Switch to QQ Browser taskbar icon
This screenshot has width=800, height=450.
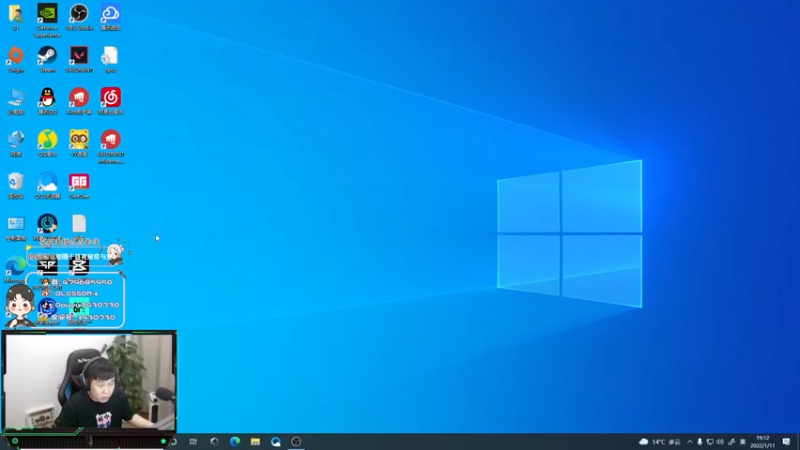276,441
